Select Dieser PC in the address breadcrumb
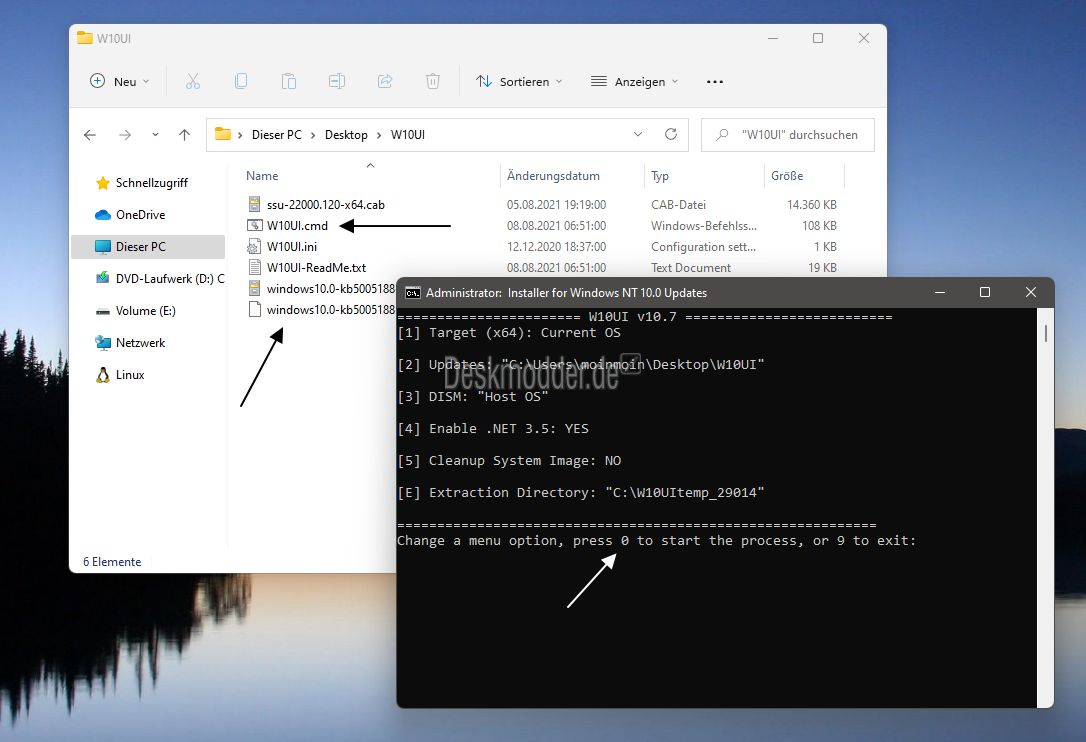This screenshot has width=1086, height=742. pyautogui.click(x=276, y=135)
